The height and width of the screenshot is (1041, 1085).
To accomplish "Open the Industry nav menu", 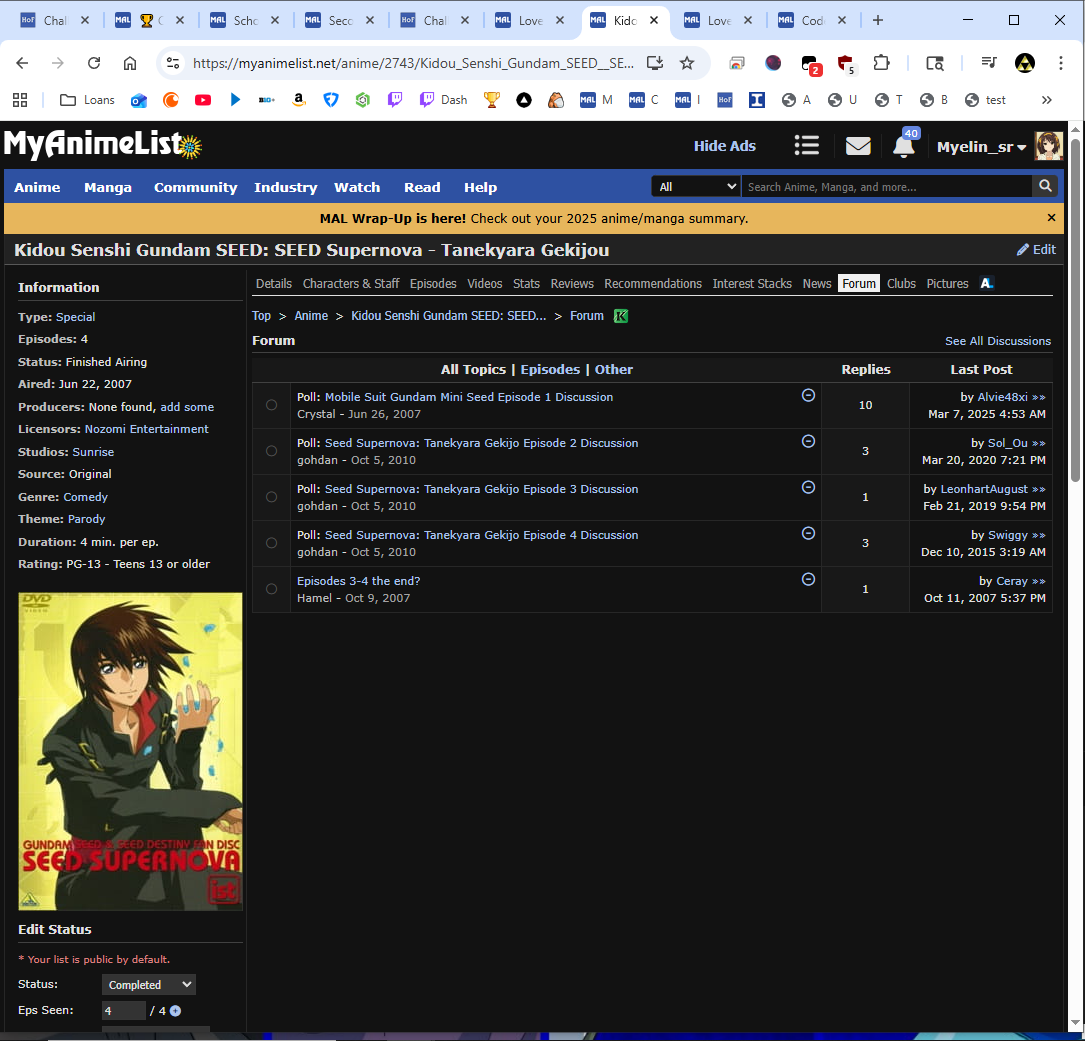I will (286, 187).
